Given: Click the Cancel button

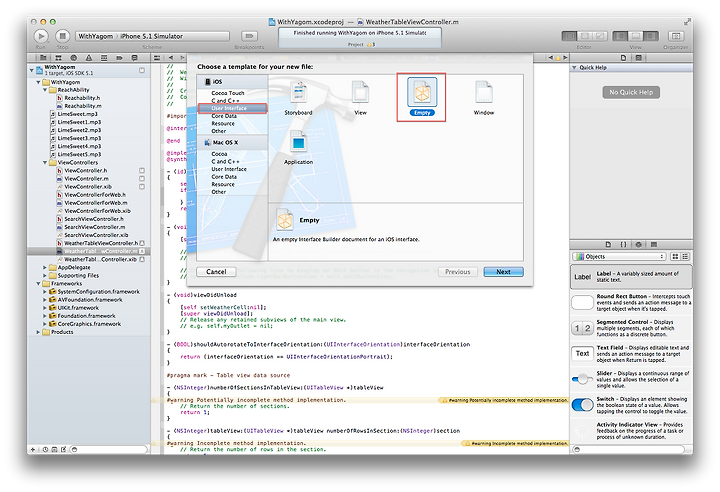Looking at the screenshot, I should 216,272.
